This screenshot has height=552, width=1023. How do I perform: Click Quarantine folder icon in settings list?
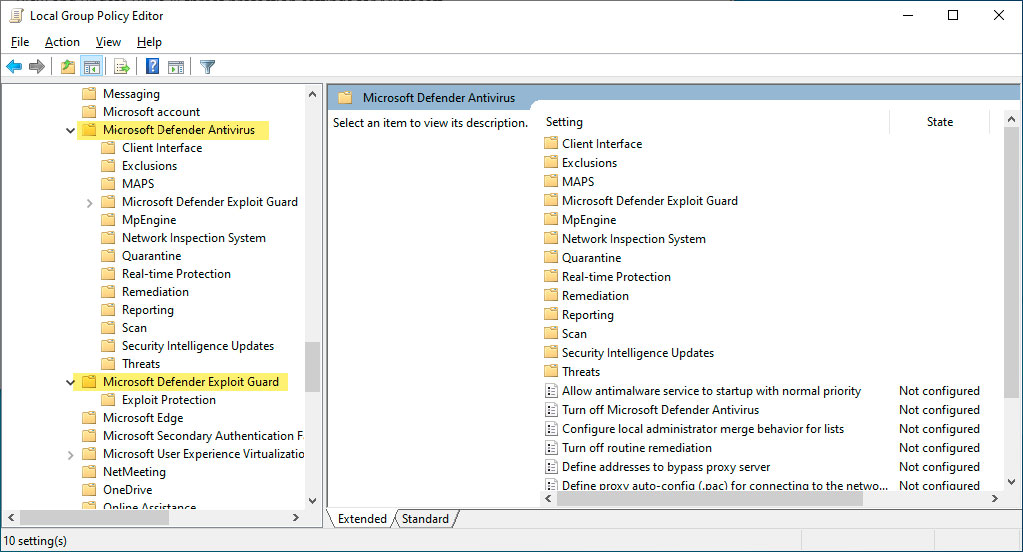551,257
